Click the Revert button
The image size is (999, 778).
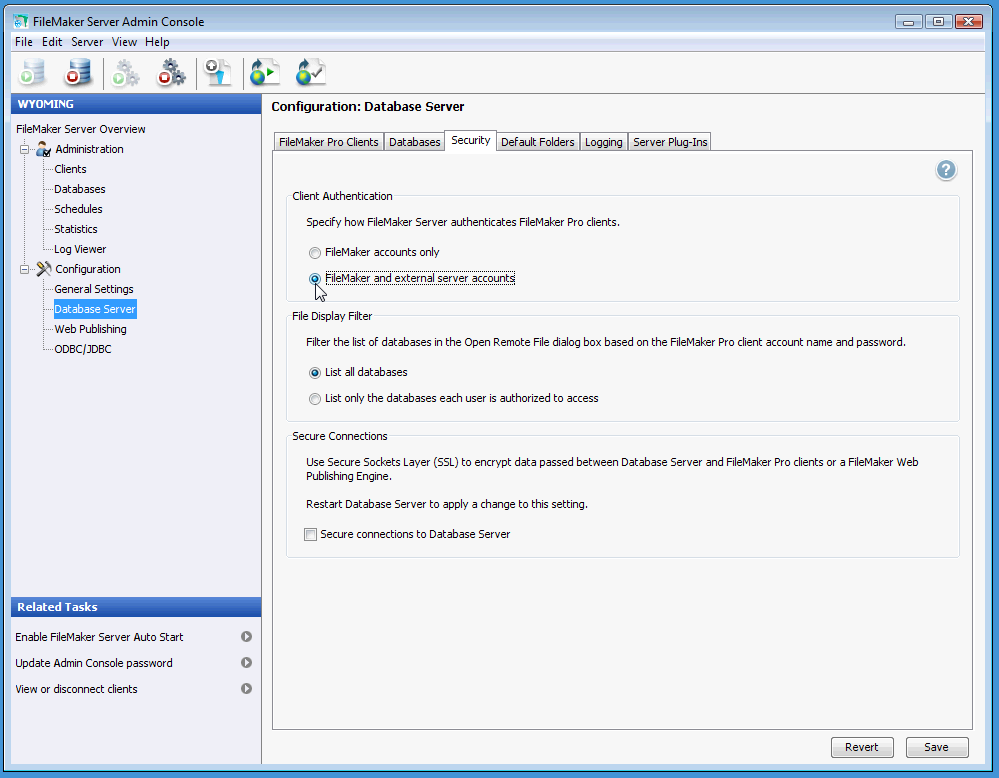[861, 747]
